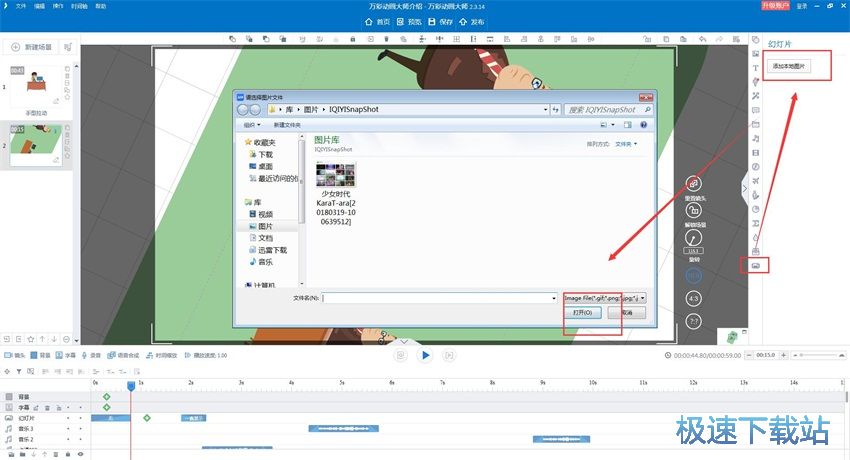Click 打开(O) in the file dialog

point(583,313)
